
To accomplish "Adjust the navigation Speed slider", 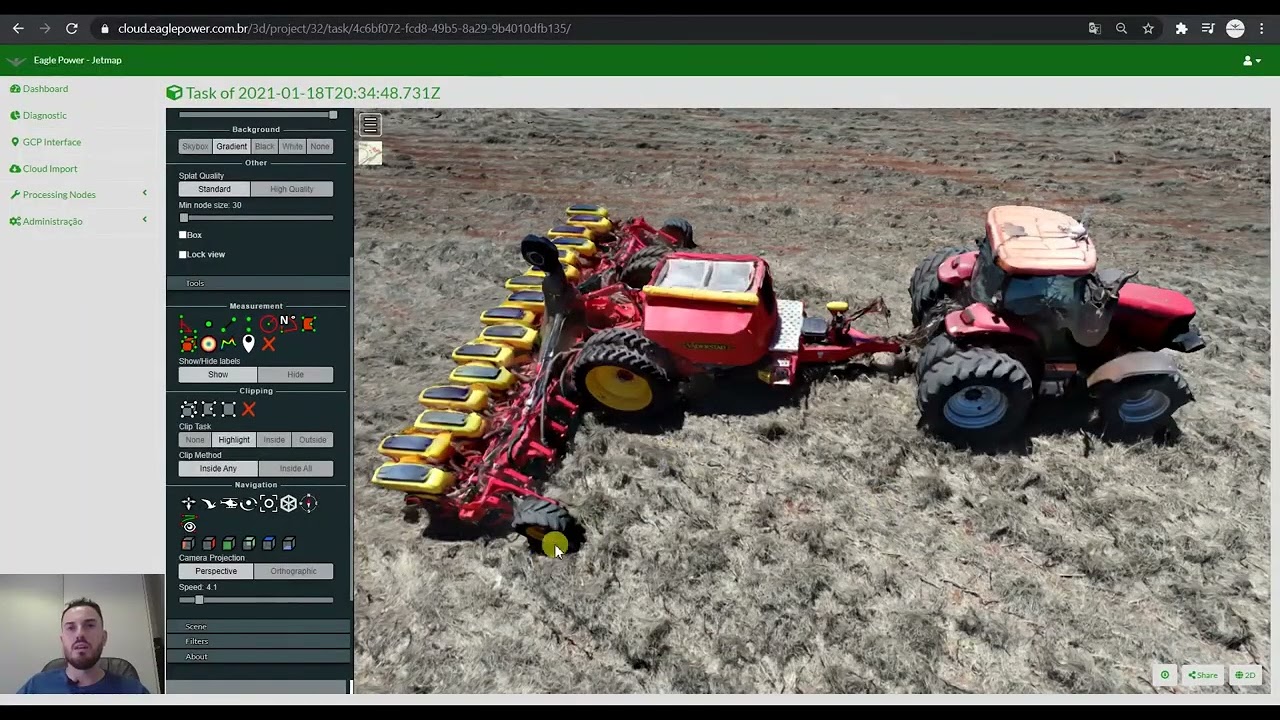I will tap(256, 600).
